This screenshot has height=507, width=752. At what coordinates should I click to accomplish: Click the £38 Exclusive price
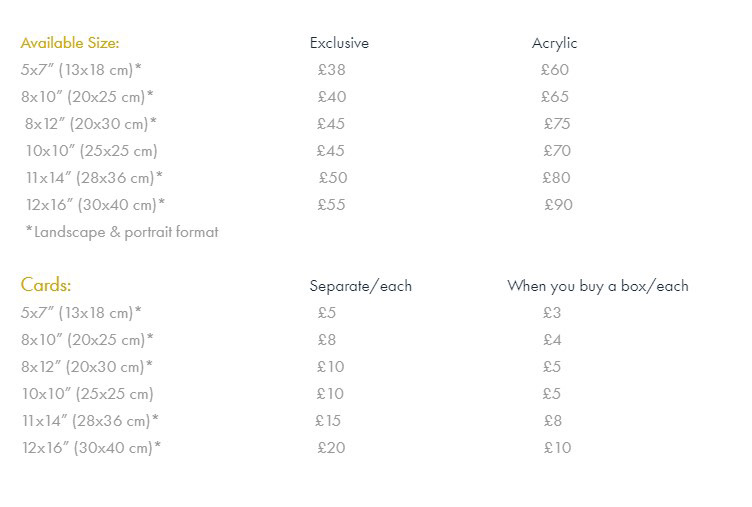pos(331,70)
